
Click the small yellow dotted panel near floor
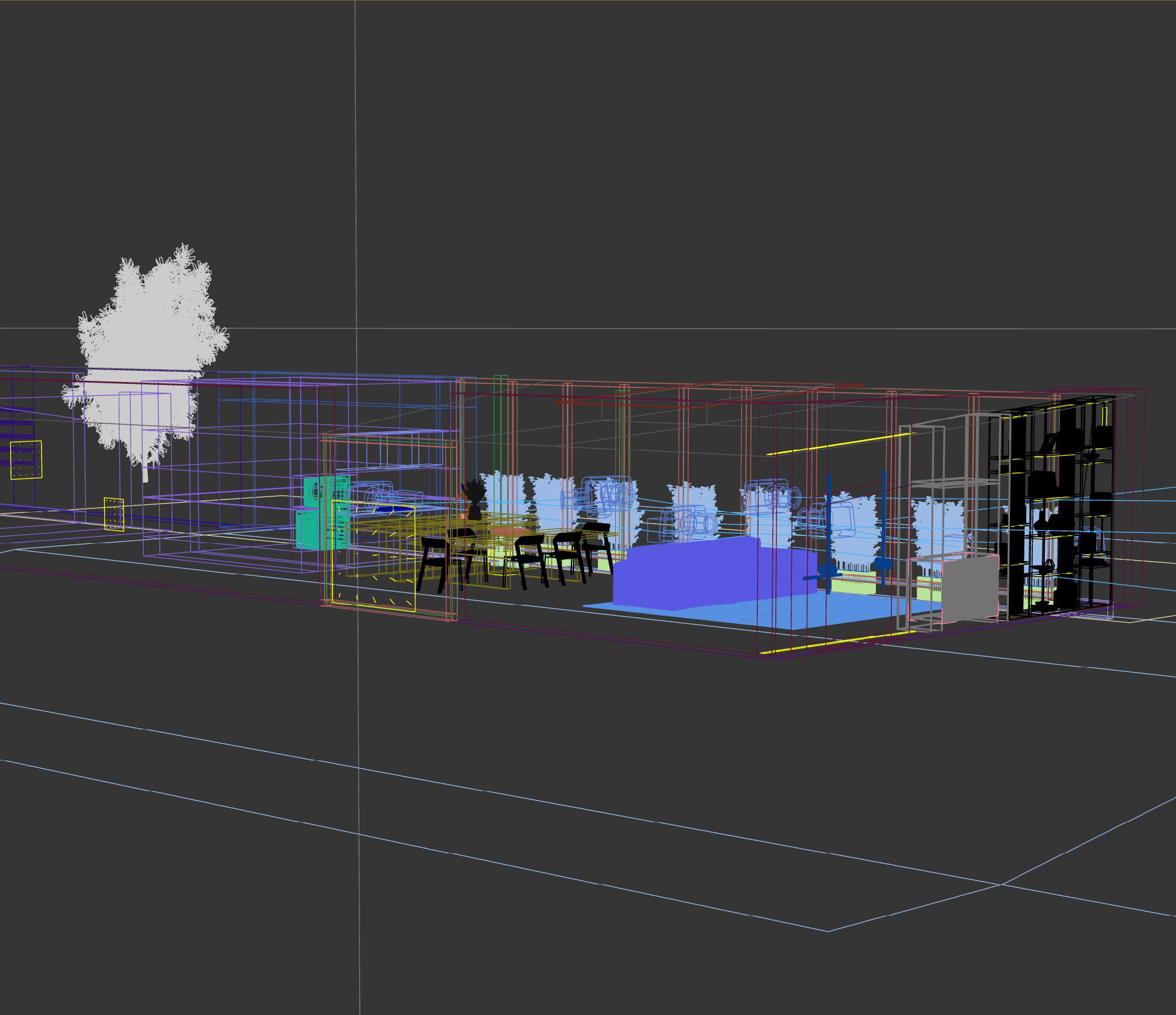pyautogui.click(x=114, y=514)
